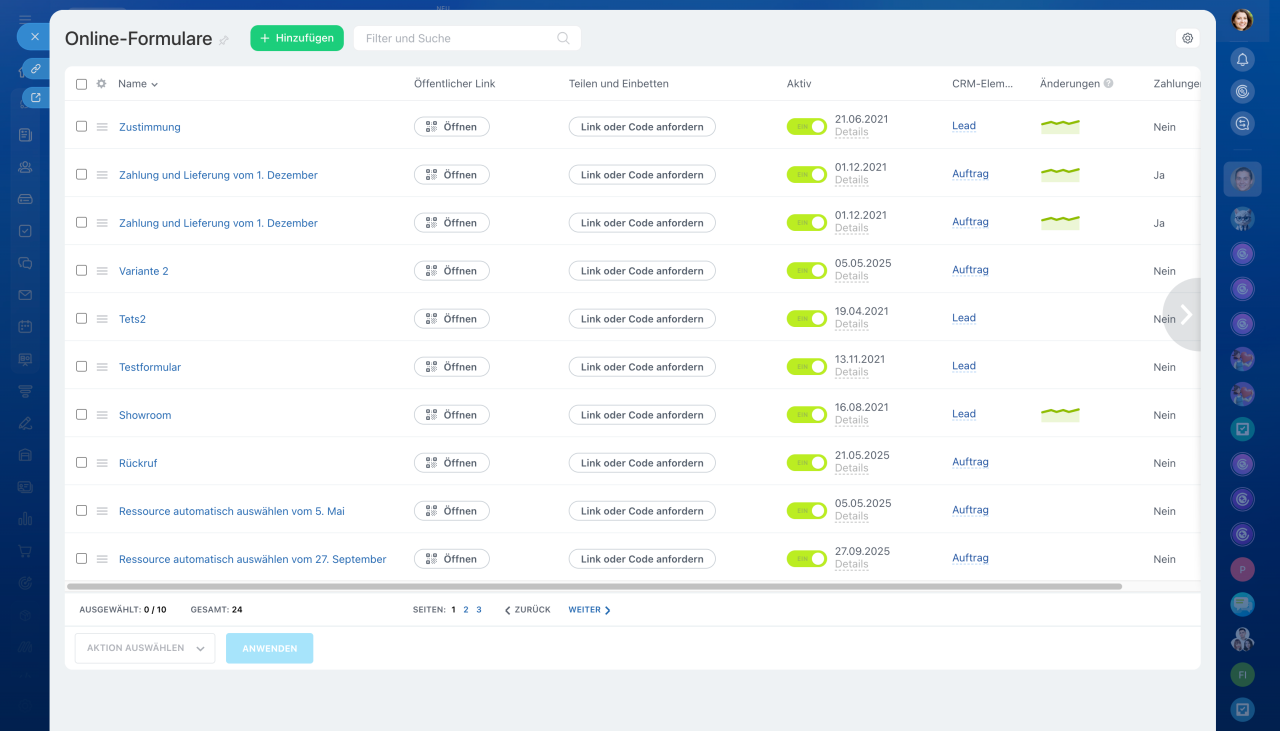Image resolution: width=1280 pixels, height=731 pixels.
Task: Click the search magnifier icon
Action: click(x=564, y=38)
